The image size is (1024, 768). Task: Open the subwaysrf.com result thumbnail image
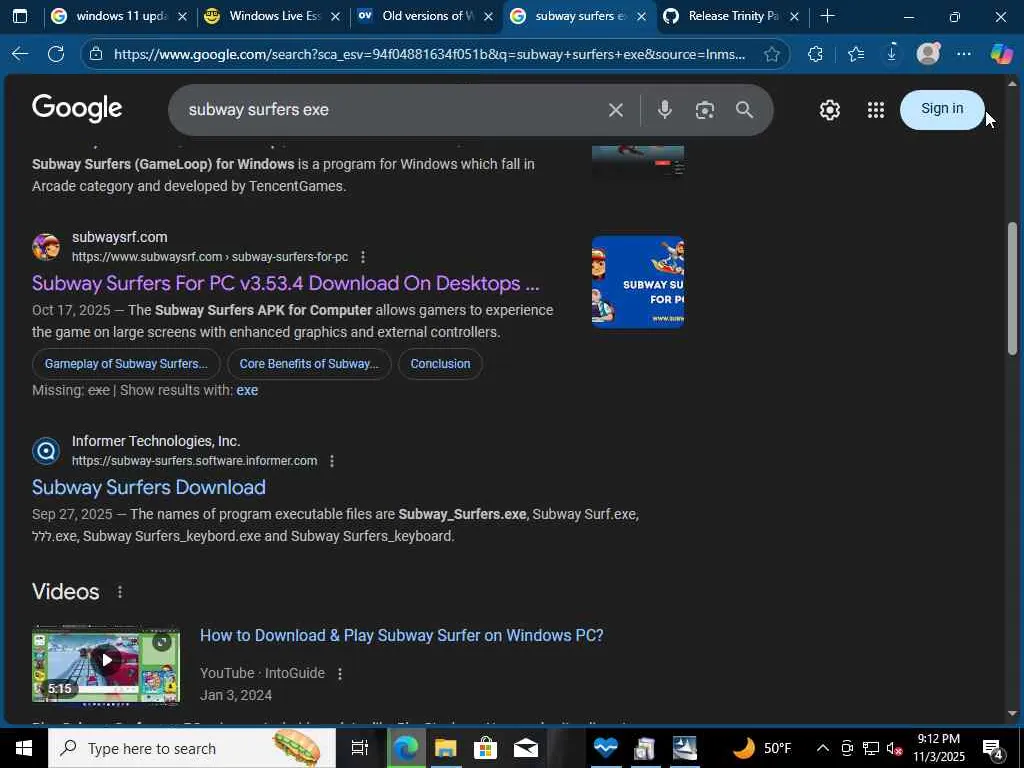[x=637, y=282]
